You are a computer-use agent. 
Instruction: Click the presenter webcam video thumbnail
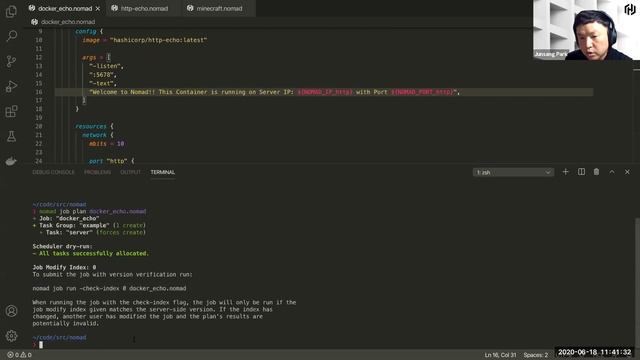tap(586, 30)
